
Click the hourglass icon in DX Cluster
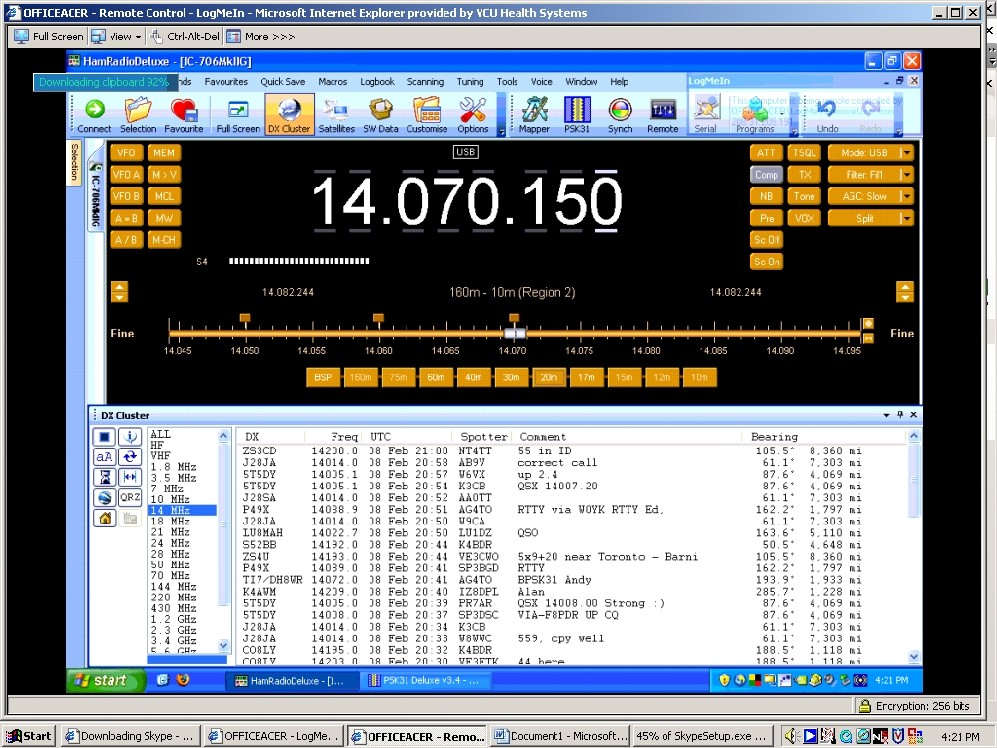(x=105, y=477)
